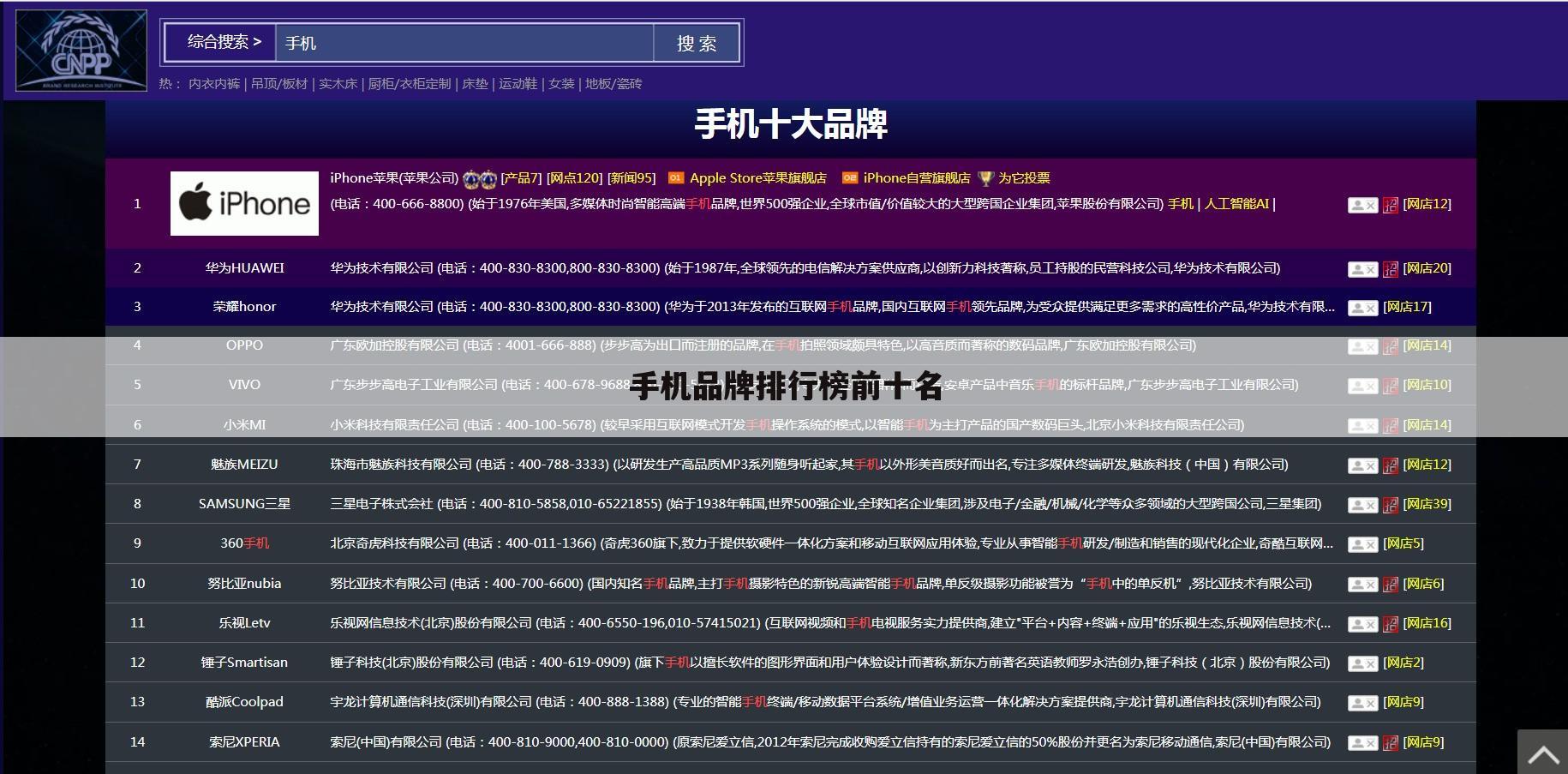
Task: Click user card icon in 华为HUAWEI row
Action: tap(1362, 269)
